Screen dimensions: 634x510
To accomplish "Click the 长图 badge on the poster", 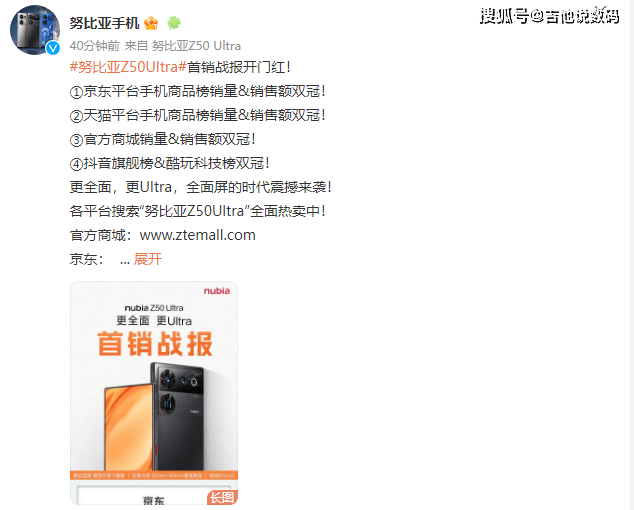I will coord(222,497).
